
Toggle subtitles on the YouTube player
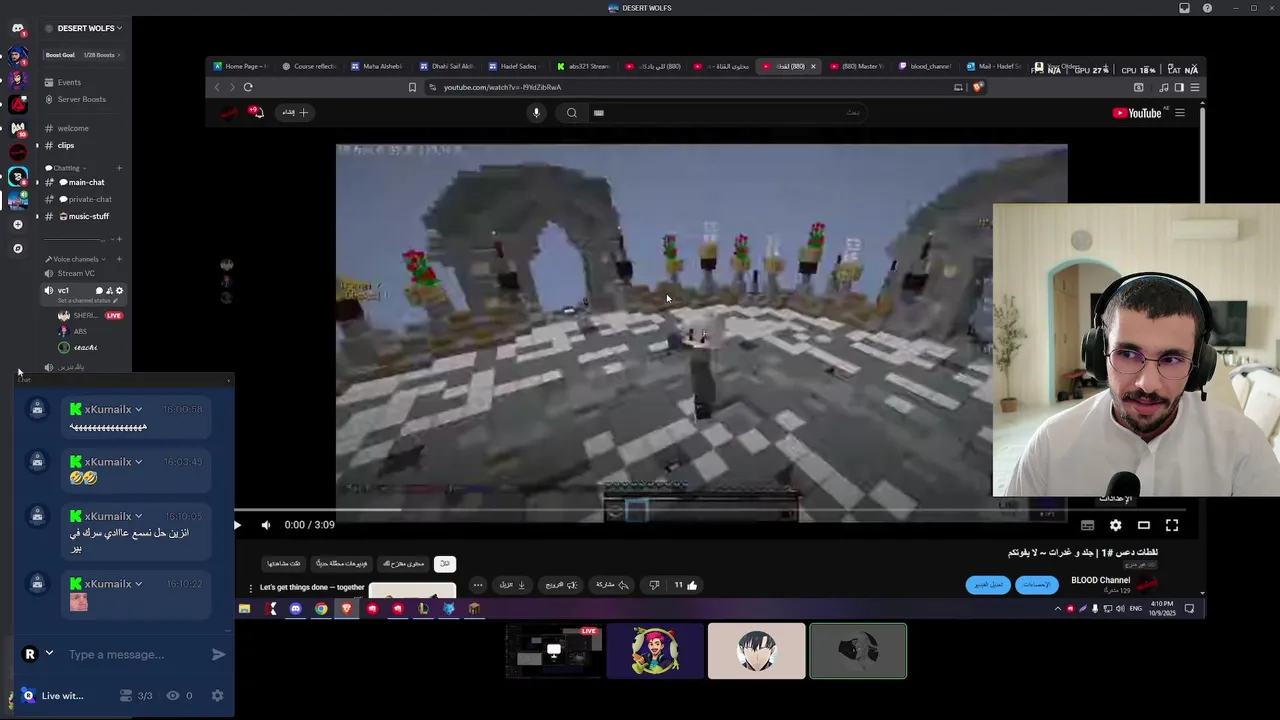coord(1087,525)
